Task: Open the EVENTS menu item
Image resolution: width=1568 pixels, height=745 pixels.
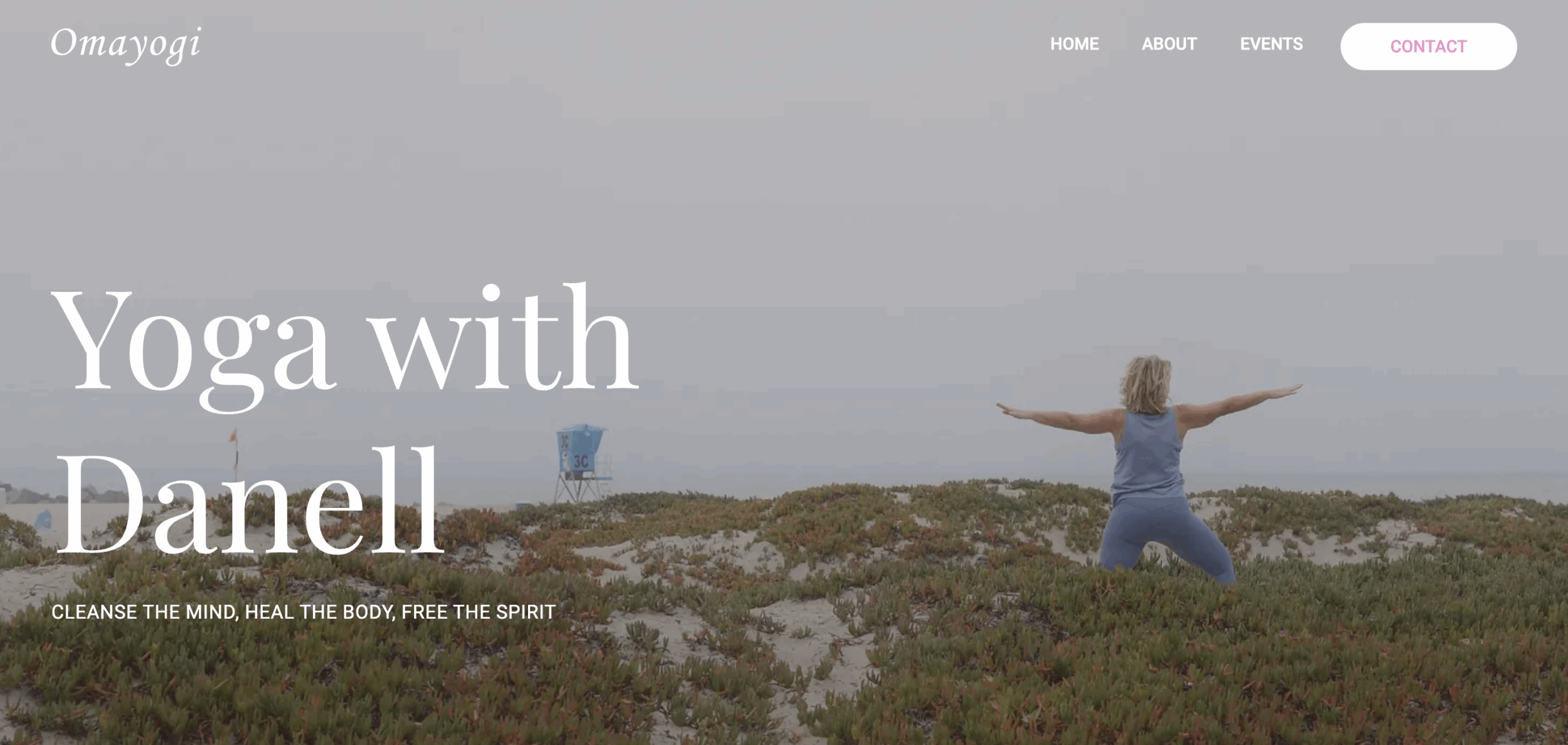Action: (x=1272, y=44)
